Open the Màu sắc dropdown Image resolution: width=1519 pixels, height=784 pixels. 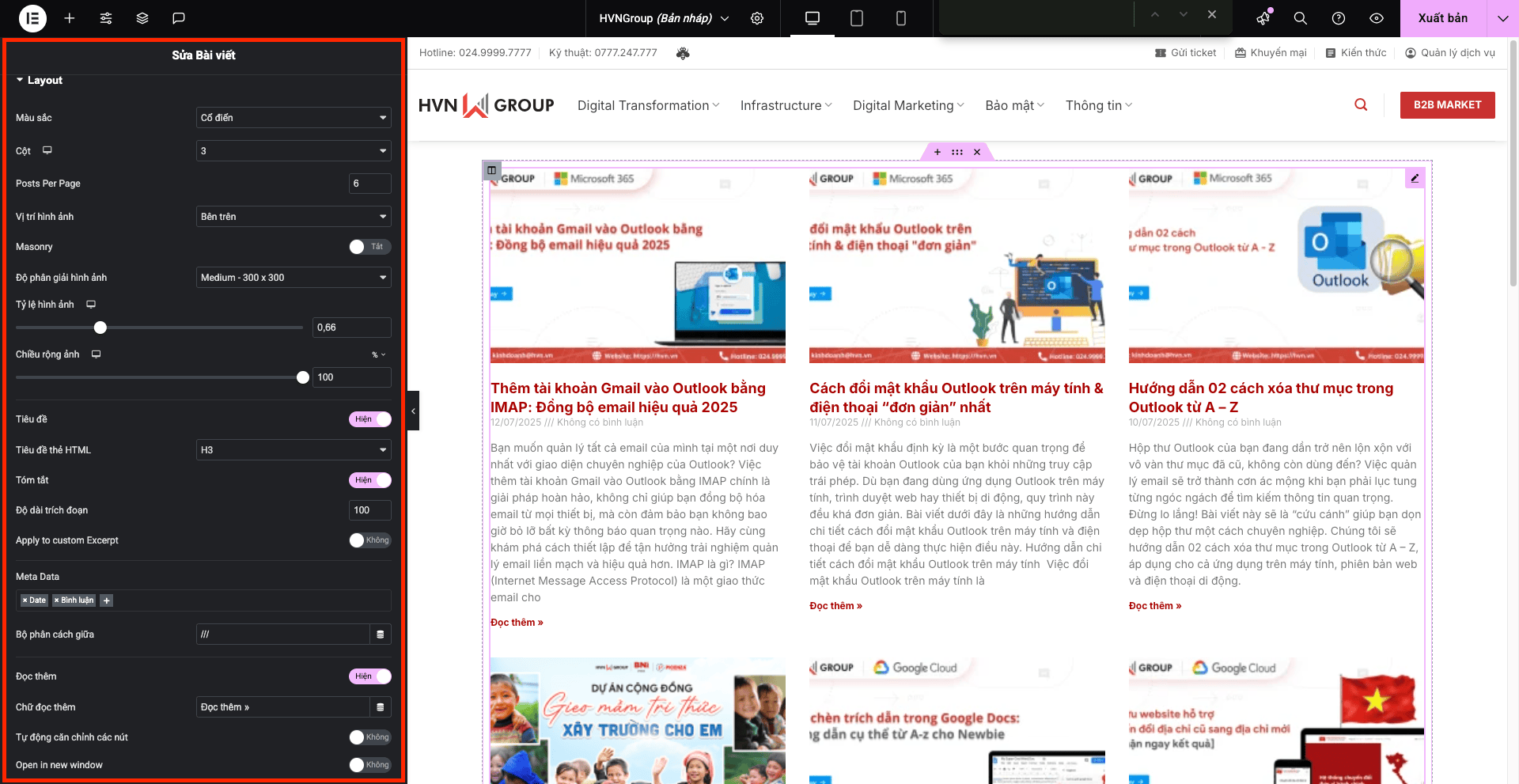[294, 118]
